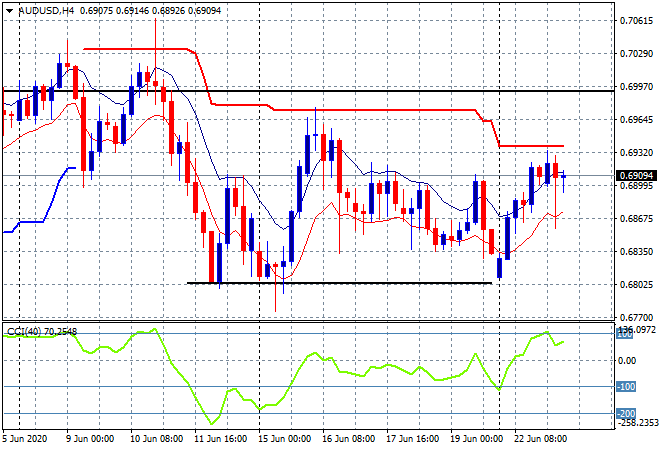Click price scale value 0.70290
Viewport: 660px width, 450px height.
point(636,53)
